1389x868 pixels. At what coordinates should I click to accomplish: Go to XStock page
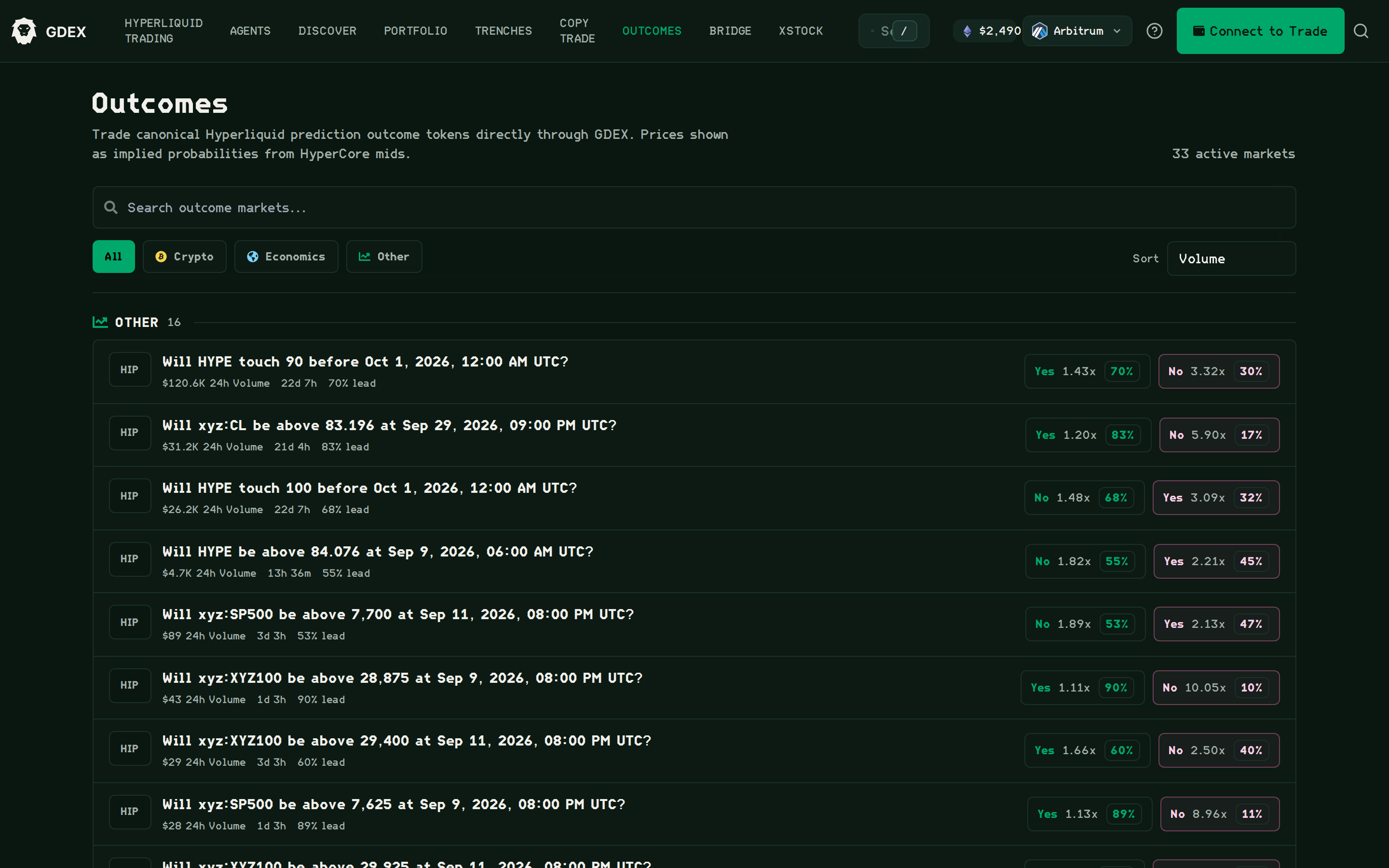pos(801,31)
